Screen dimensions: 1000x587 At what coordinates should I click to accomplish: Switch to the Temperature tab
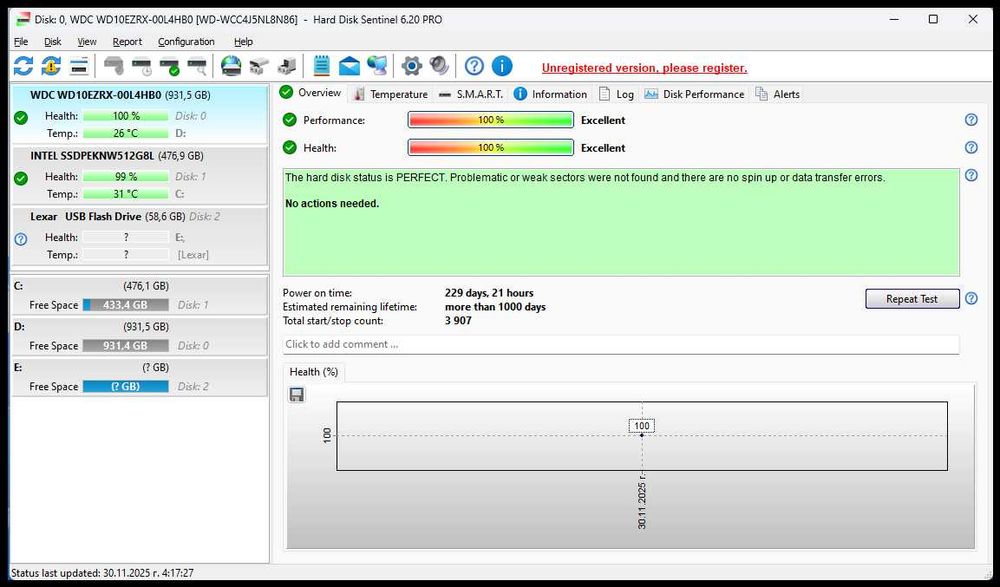390,94
